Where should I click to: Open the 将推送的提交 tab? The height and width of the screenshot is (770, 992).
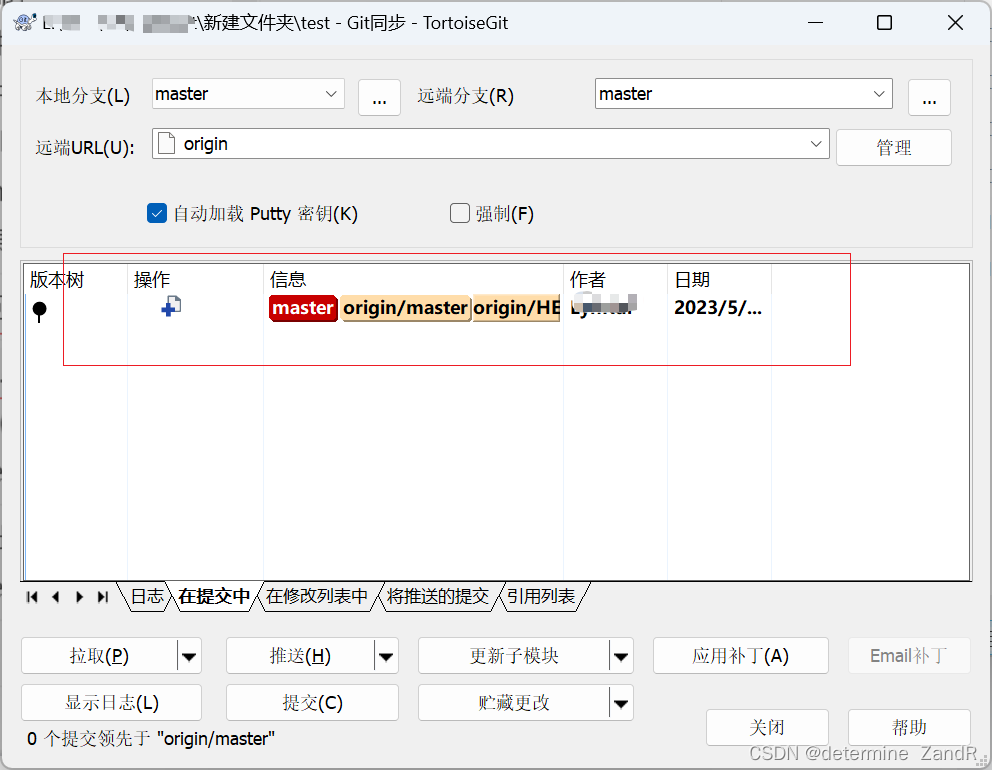(x=438, y=596)
